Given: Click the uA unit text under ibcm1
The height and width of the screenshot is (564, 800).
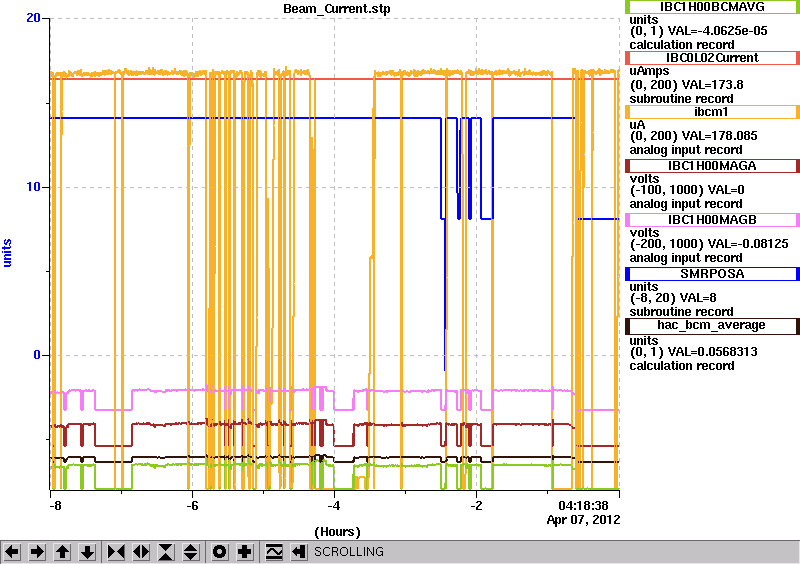Looking at the screenshot, I should point(637,125).
